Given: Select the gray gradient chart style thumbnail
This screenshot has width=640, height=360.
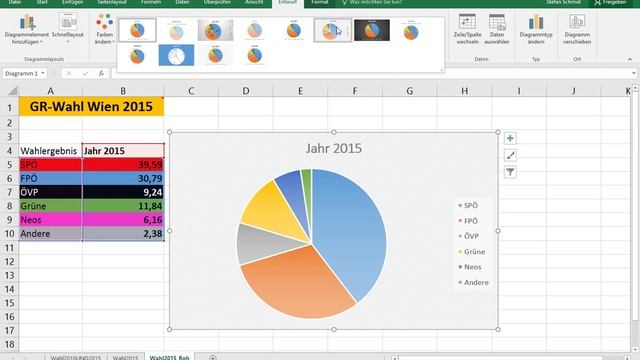Looking at the screenshot, I should point(216,30).
